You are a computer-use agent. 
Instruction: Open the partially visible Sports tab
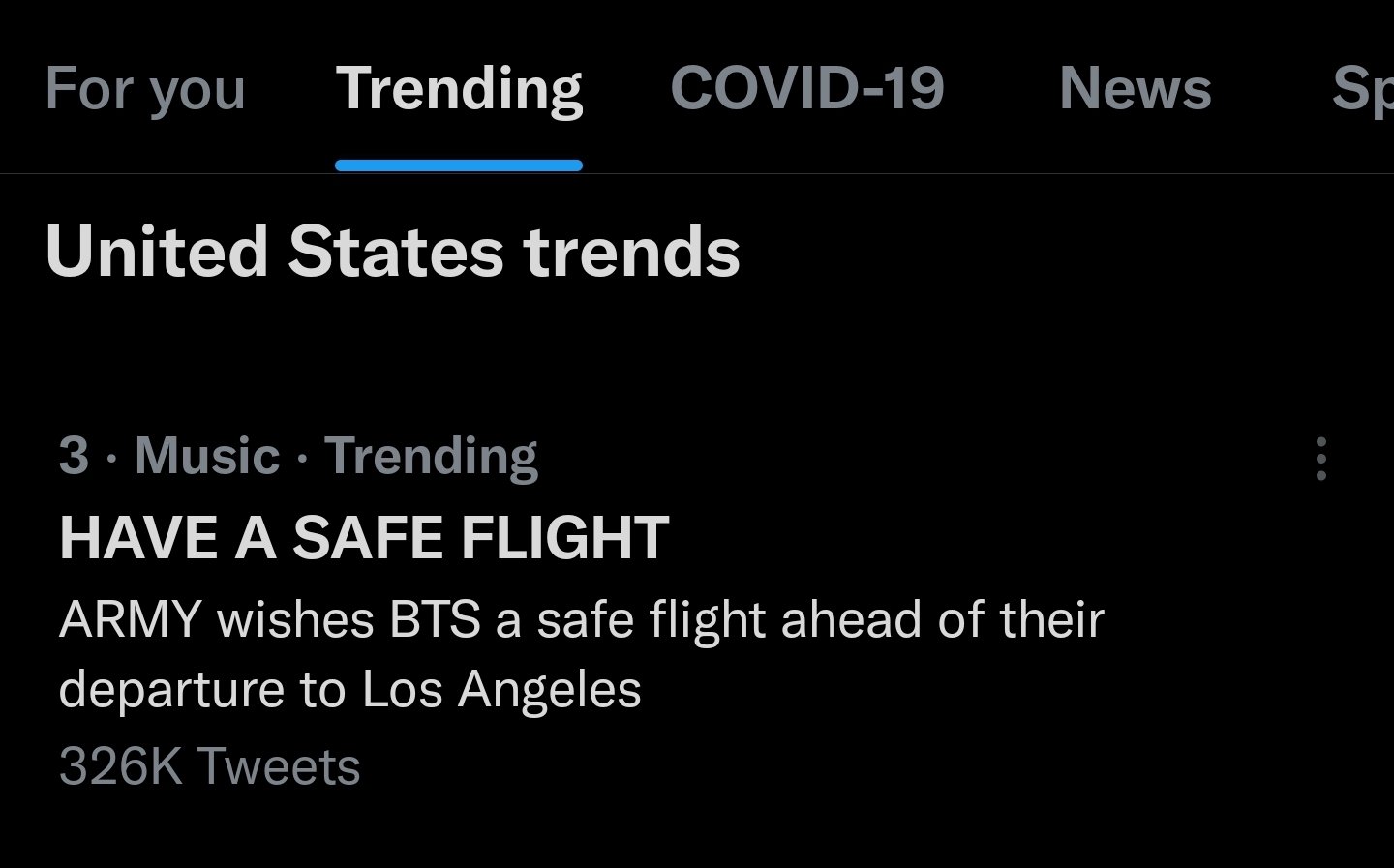pyautogui.click(x=1363, y=89)
